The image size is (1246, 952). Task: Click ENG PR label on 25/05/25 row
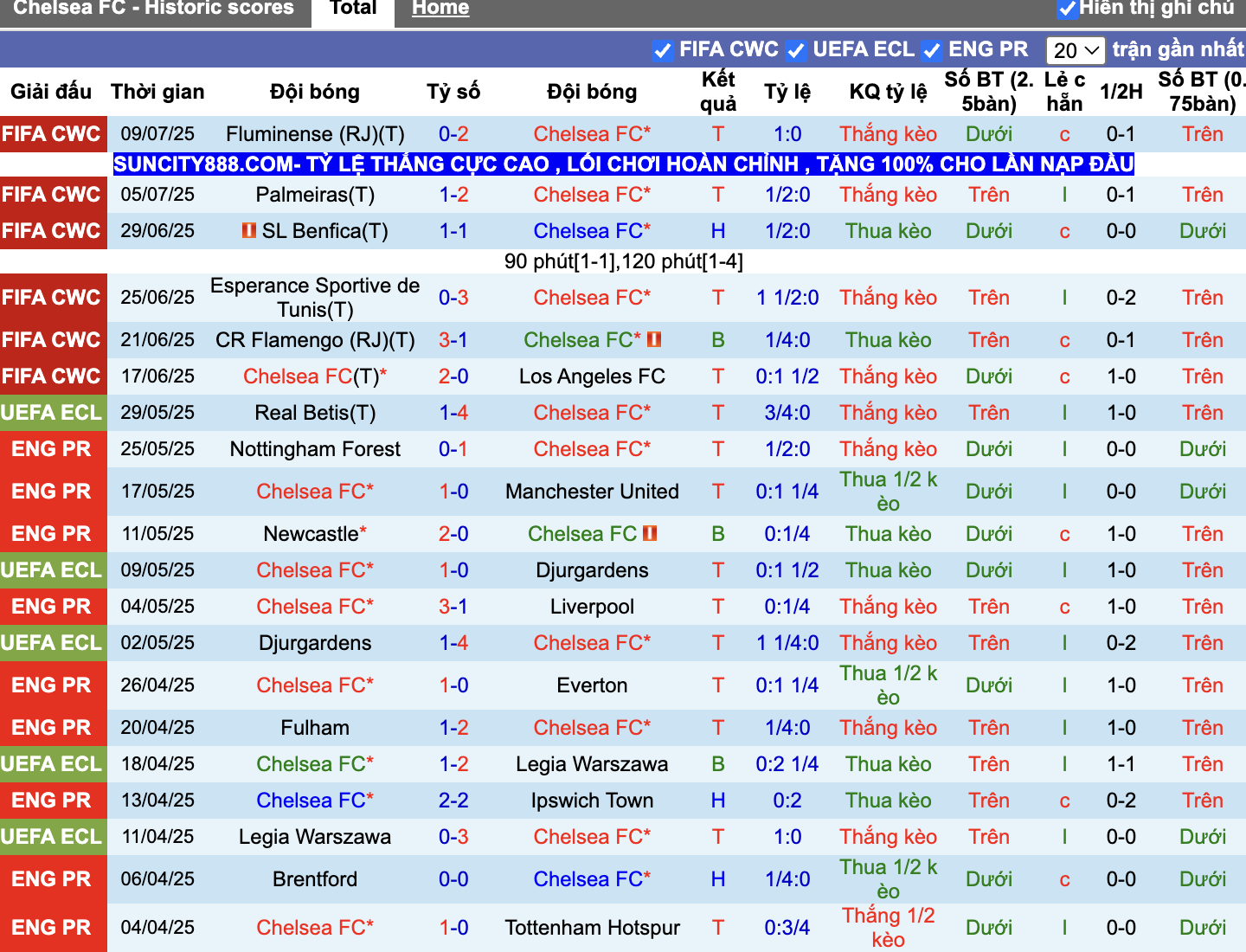tap(52, 449)
